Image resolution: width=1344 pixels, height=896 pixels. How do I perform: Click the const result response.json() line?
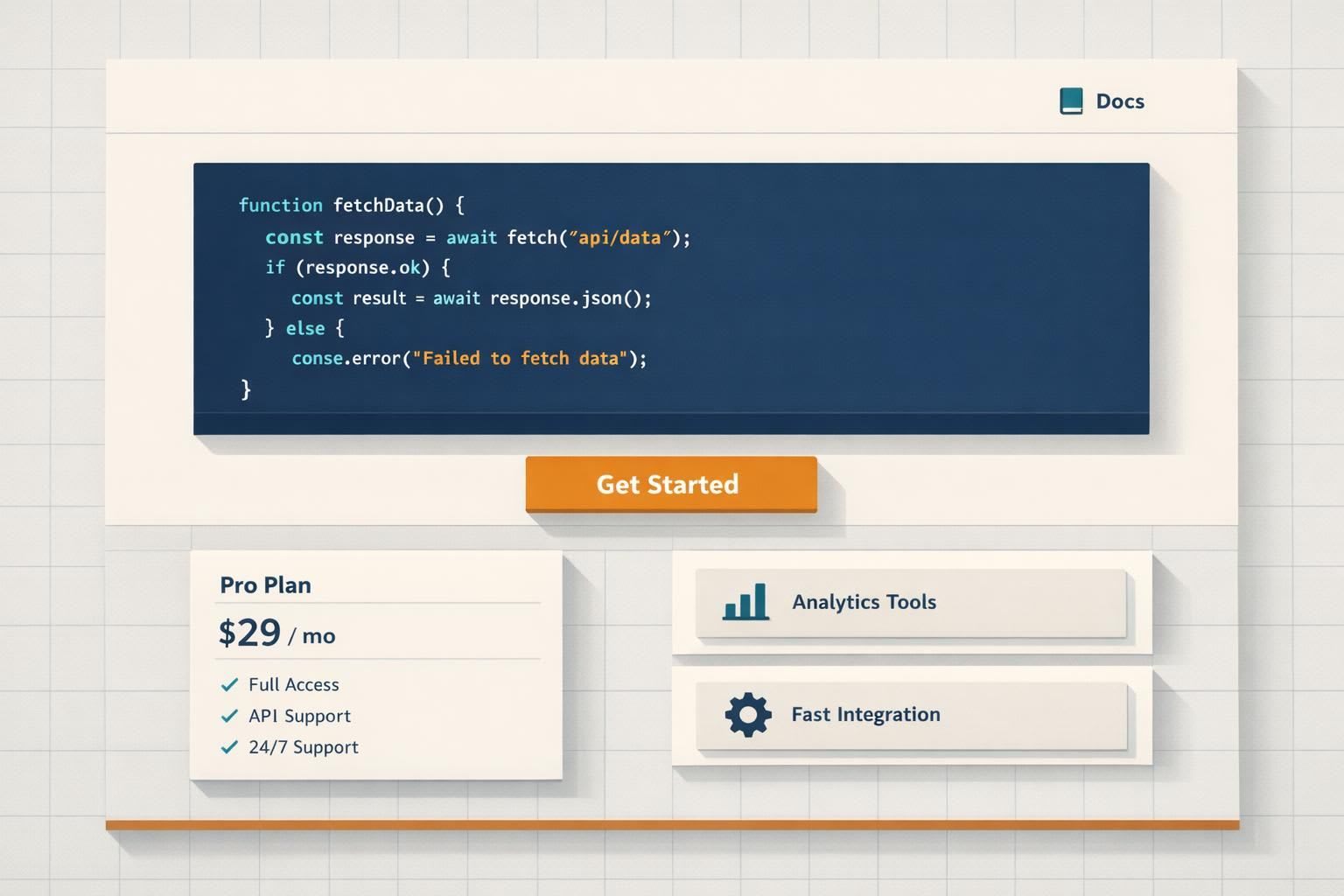[471, 298]
